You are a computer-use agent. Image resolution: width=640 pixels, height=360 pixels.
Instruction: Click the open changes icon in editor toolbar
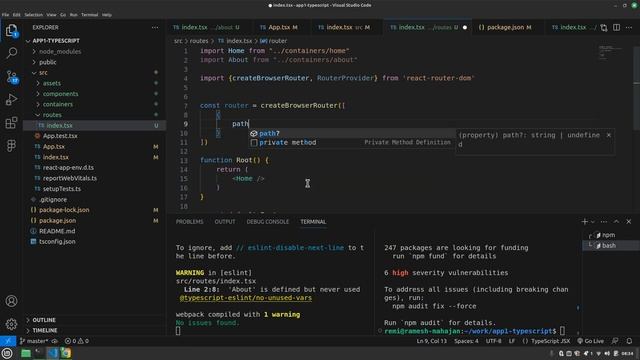point(604,27)
